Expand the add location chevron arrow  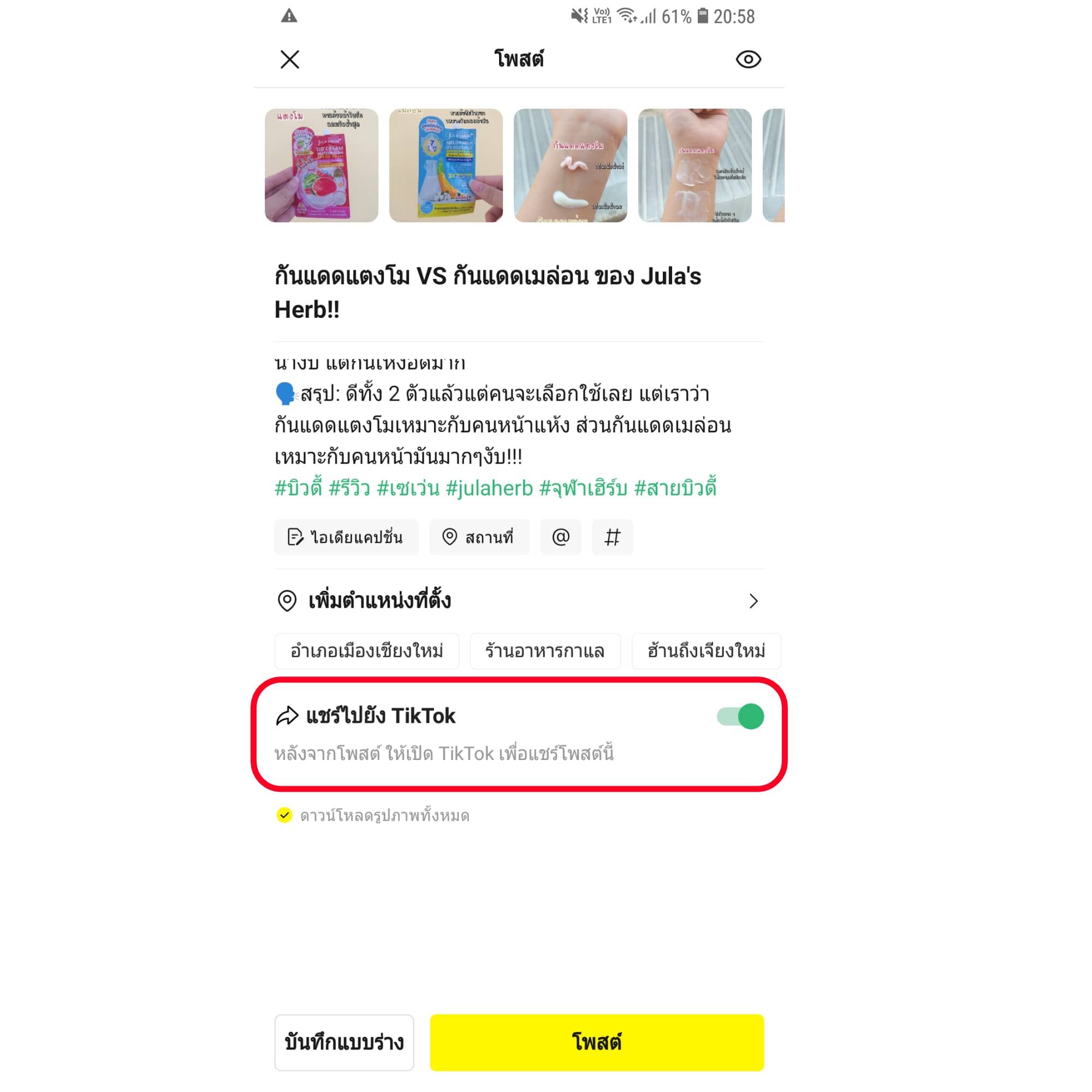753,601
